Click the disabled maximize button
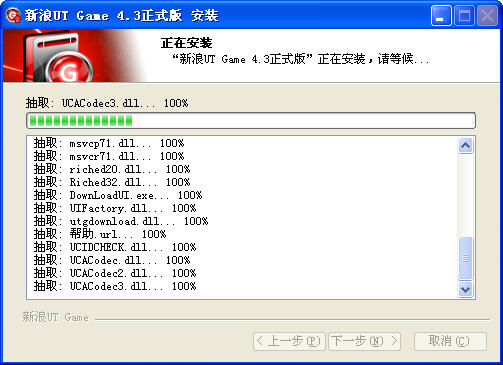503x365 pixels. 465,15
